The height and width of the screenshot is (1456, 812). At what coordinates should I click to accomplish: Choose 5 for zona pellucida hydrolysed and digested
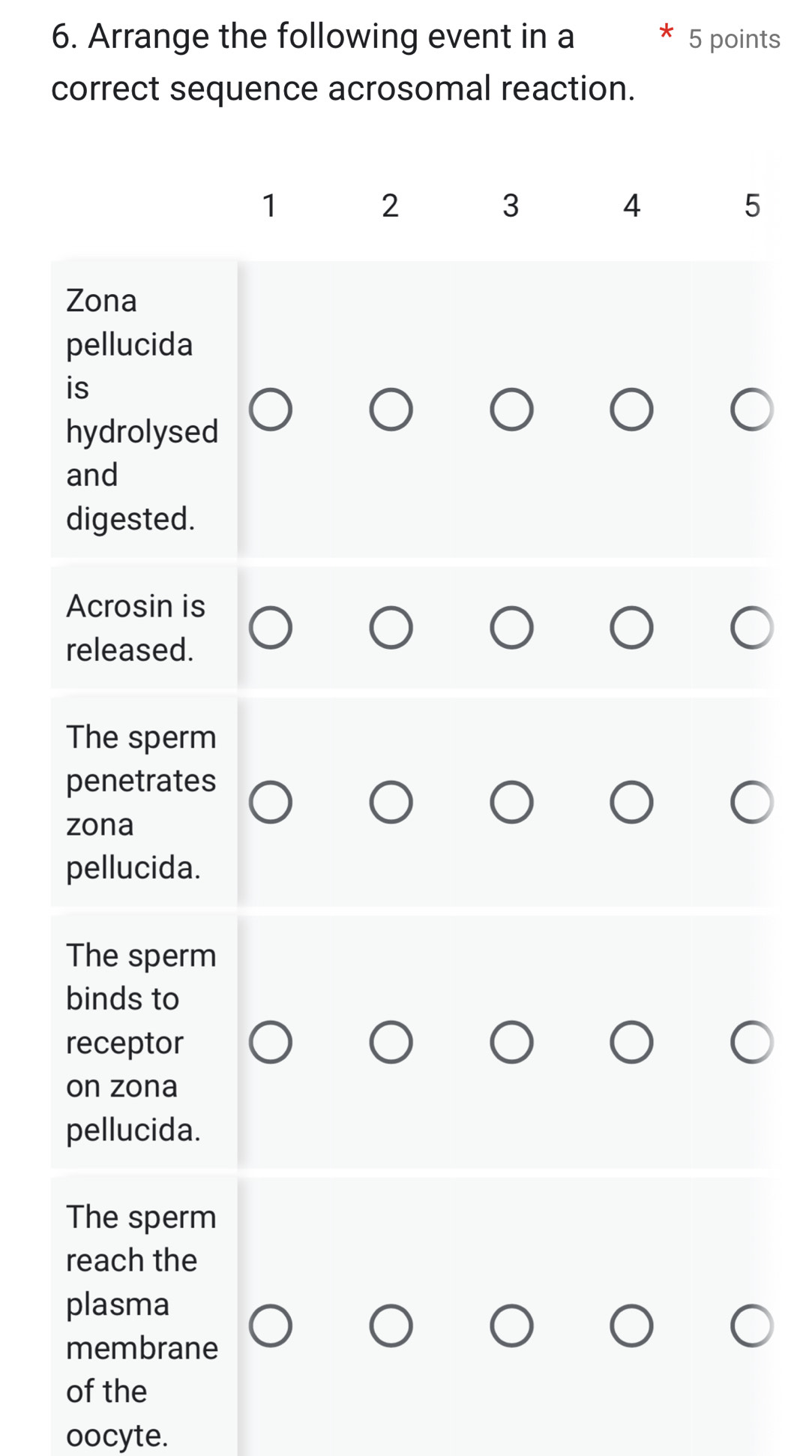tap(751, 410)
